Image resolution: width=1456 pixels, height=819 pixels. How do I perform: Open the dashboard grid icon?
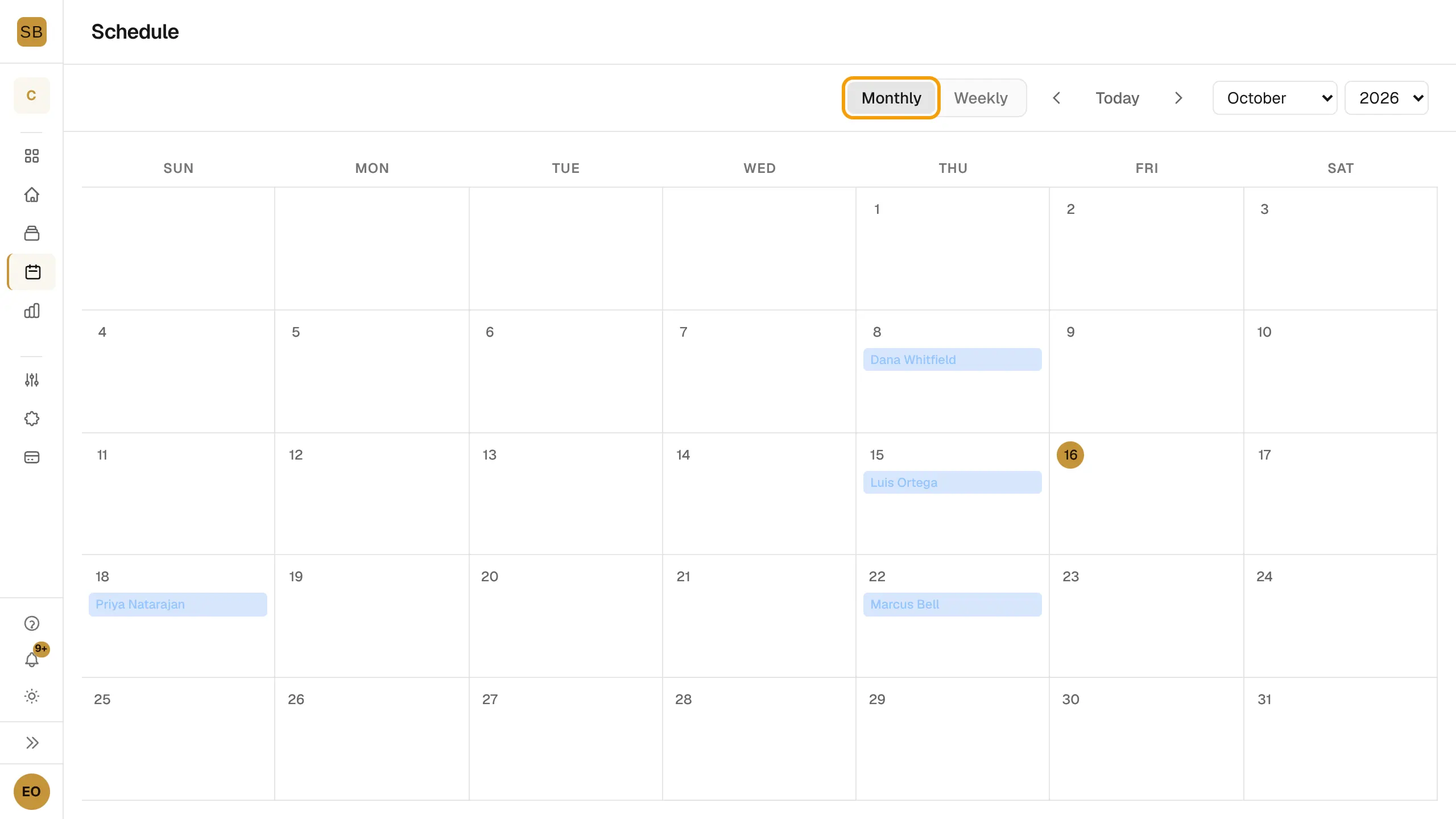(32, 156)
